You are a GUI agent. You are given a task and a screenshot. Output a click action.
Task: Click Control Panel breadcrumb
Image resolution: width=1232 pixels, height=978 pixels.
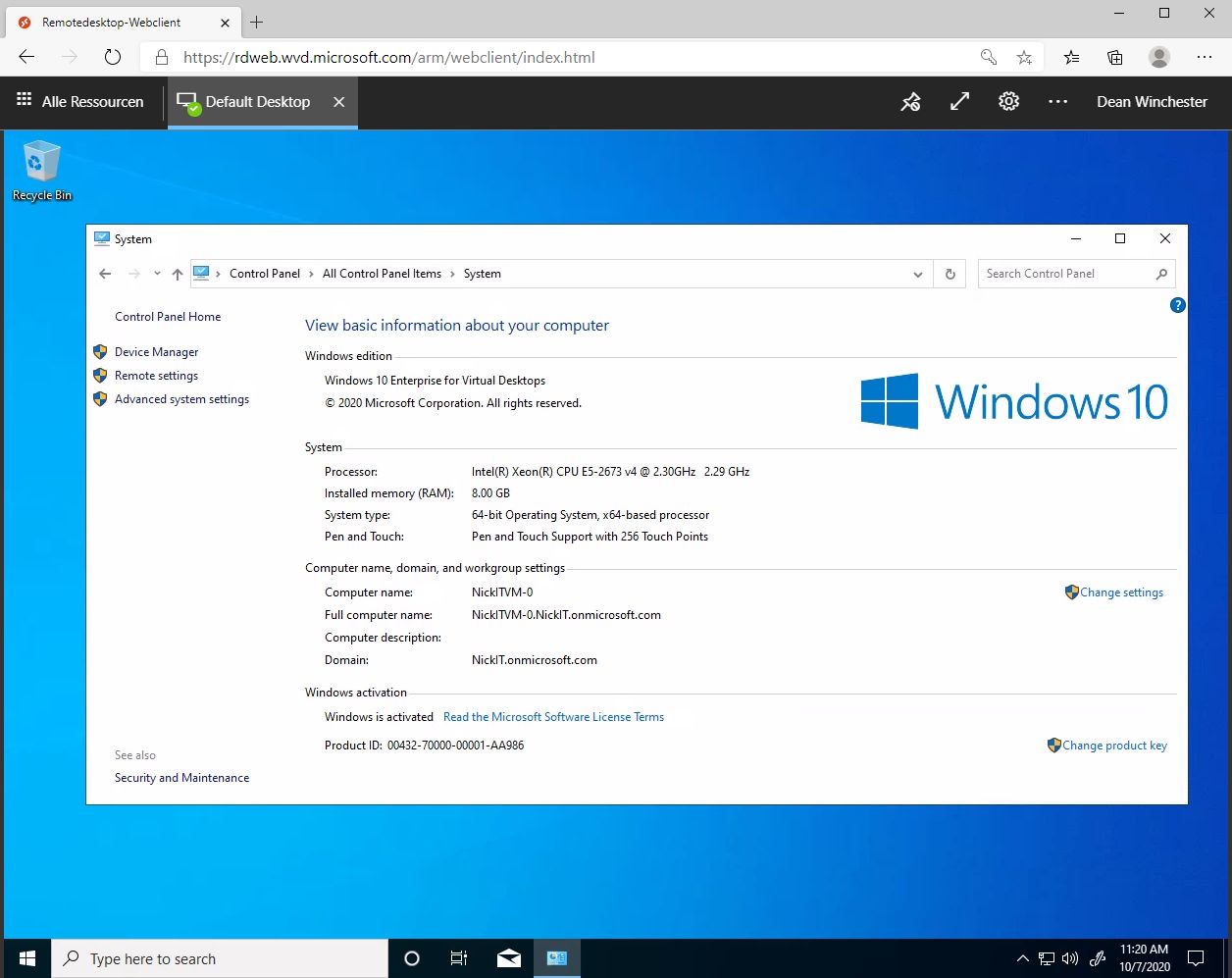pyautogui.click(x=265, y=274)
